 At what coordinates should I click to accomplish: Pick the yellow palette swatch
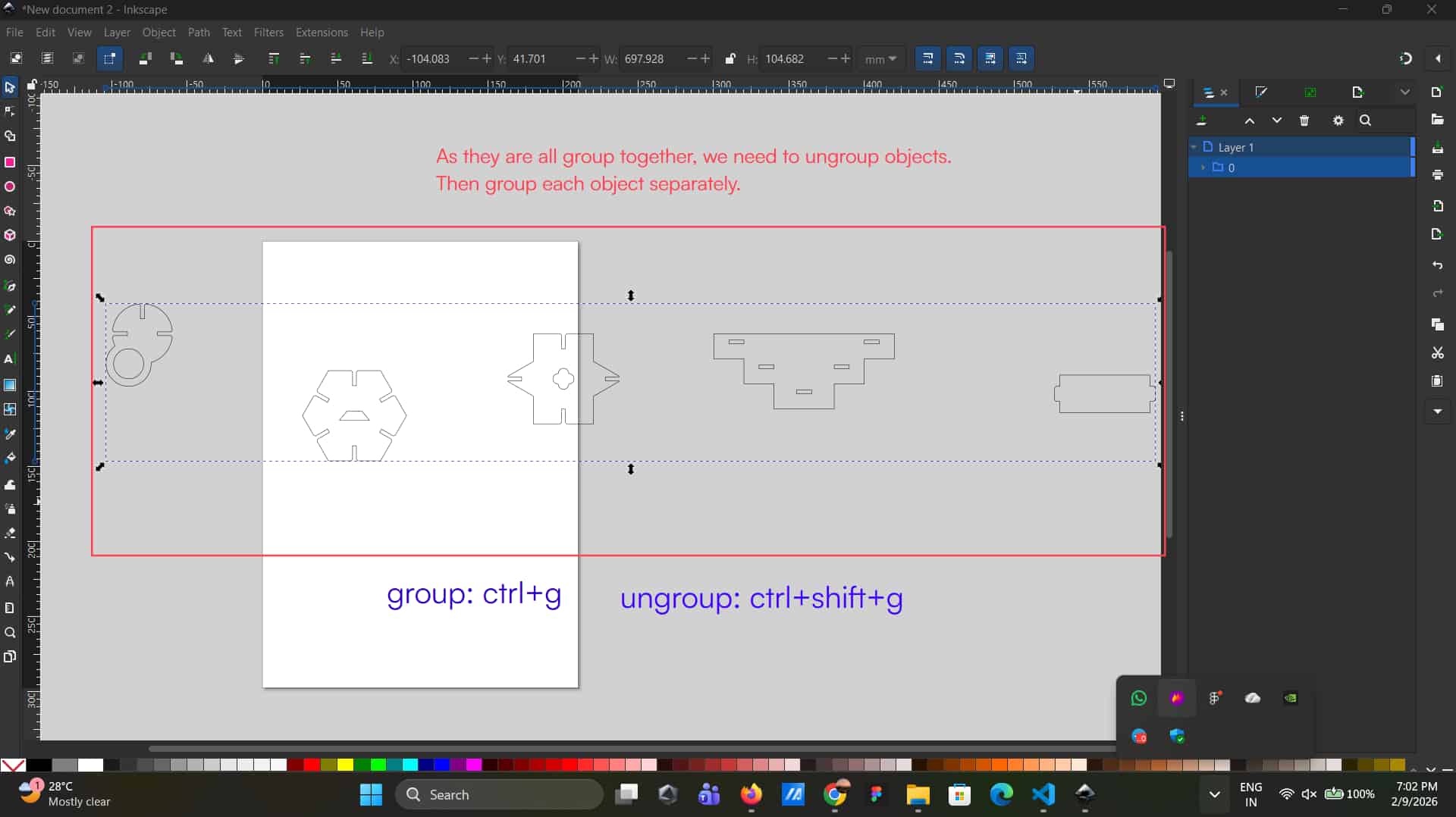click(x=344, y=765)
